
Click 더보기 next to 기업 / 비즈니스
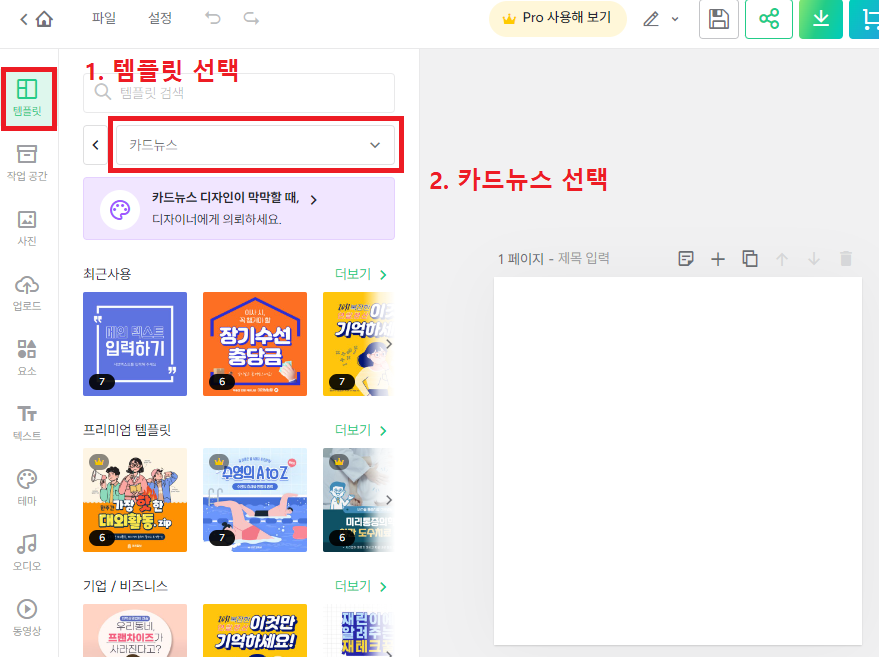[360, 586]
